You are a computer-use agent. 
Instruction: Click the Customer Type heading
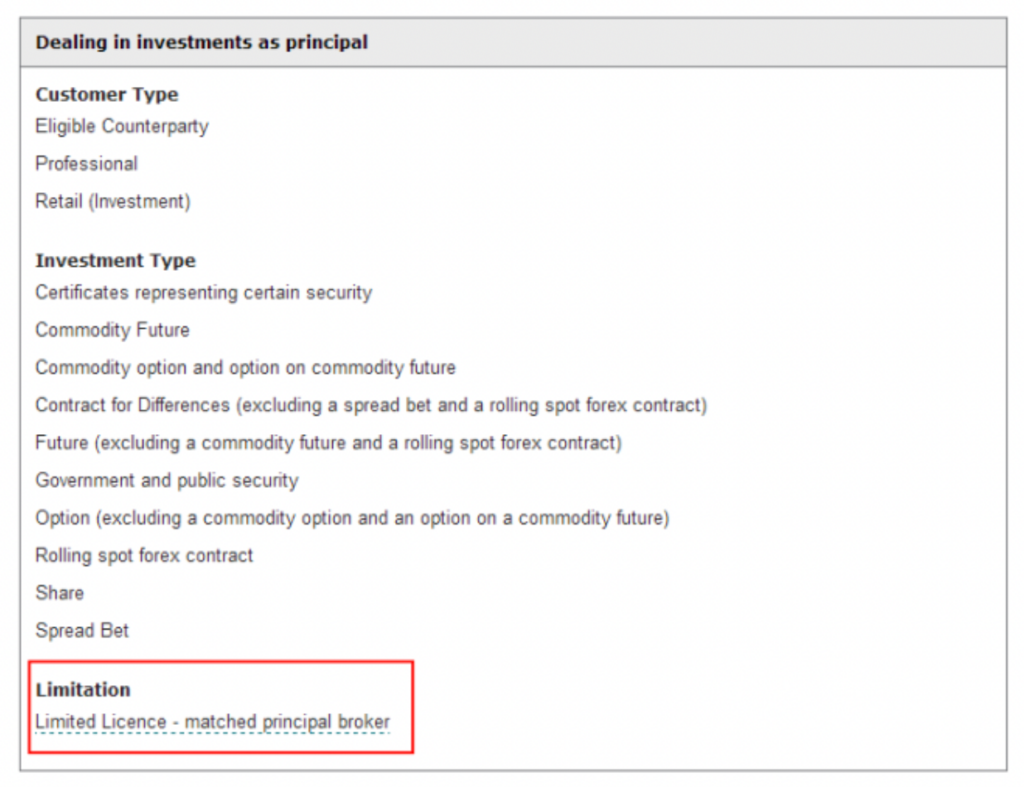click(106, 94)
